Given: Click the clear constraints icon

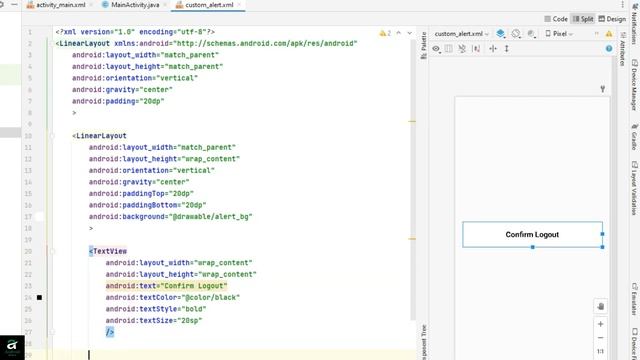Looking at the screenshot, I should coord(462,49).
